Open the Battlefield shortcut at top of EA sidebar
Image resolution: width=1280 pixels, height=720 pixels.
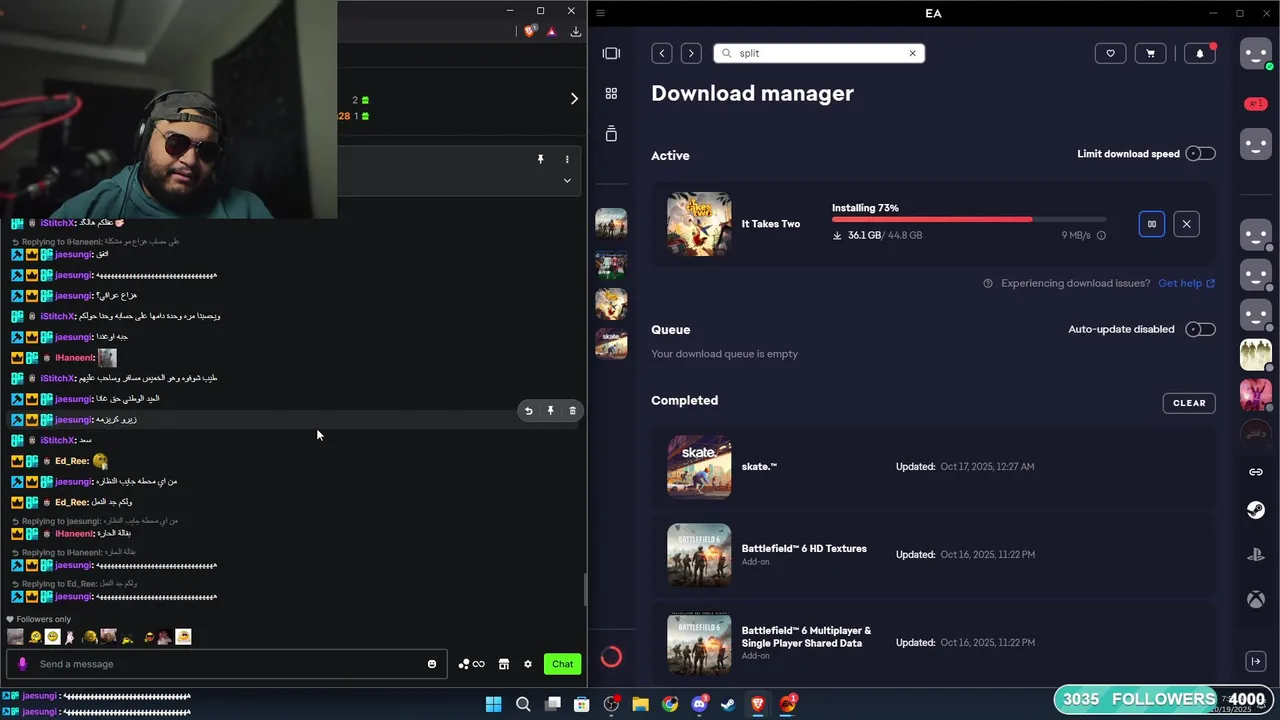tap(611, 223)
